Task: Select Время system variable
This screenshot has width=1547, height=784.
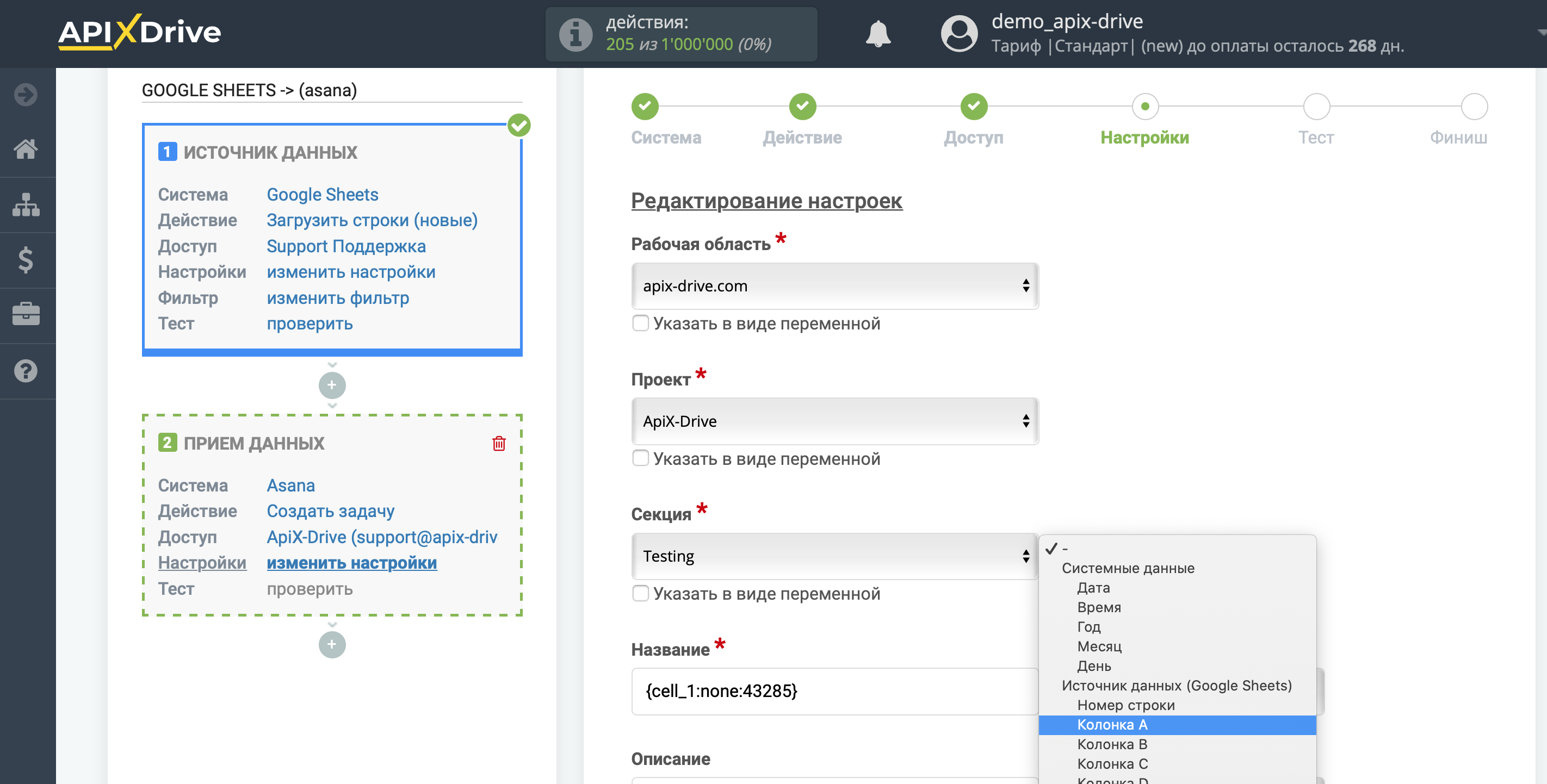Action: tap(1177, 607)
